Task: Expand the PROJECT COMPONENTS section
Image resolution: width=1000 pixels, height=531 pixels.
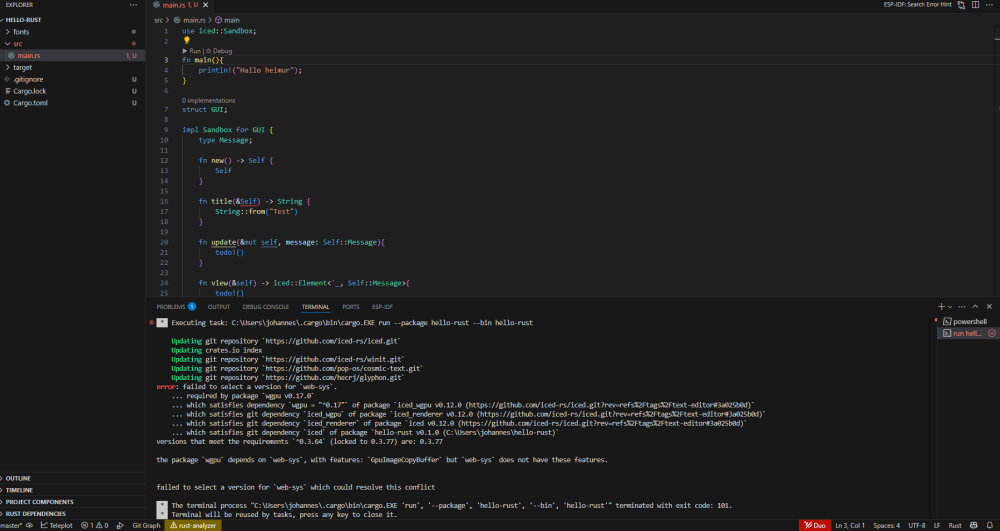Action: pyautogui.click(x=40, y=502)
